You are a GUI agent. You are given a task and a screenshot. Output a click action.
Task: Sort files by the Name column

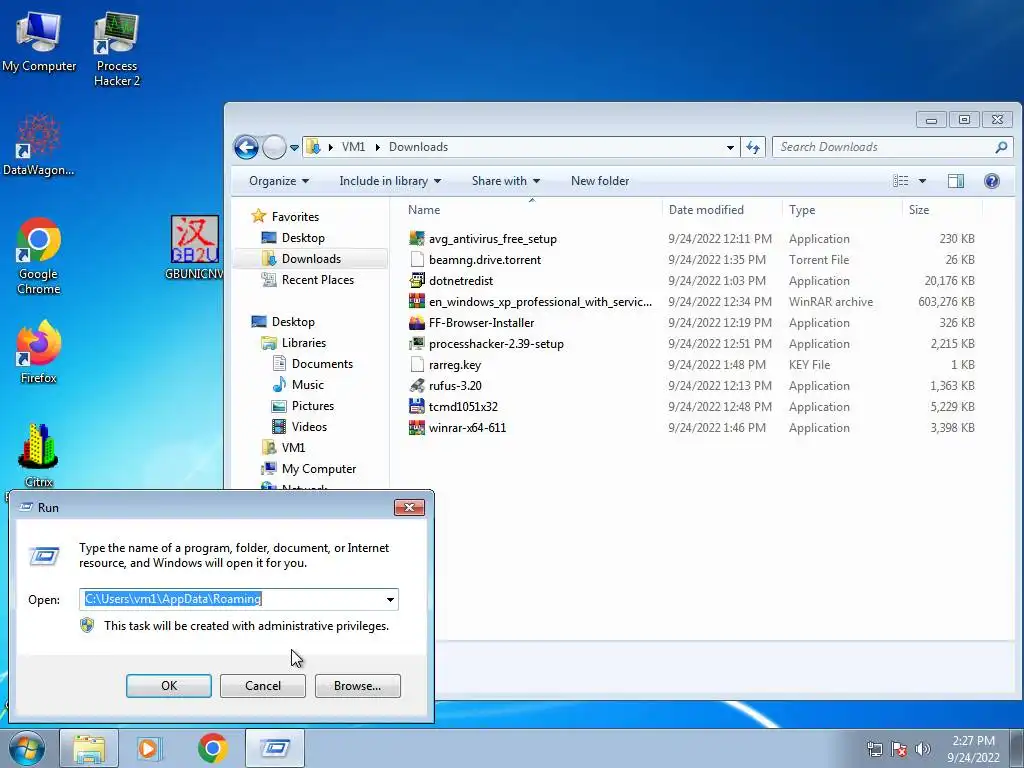click(532, 210)
